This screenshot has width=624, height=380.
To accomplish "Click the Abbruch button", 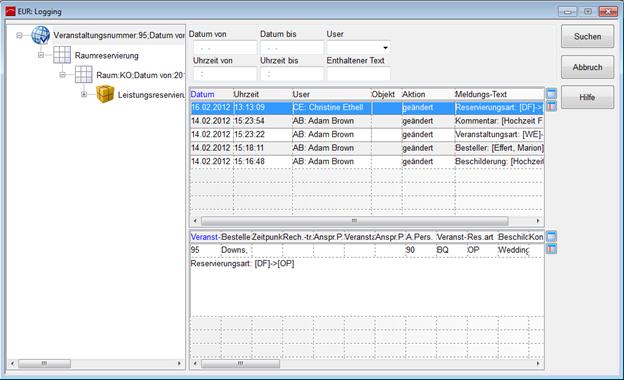I will pos(587,67).
